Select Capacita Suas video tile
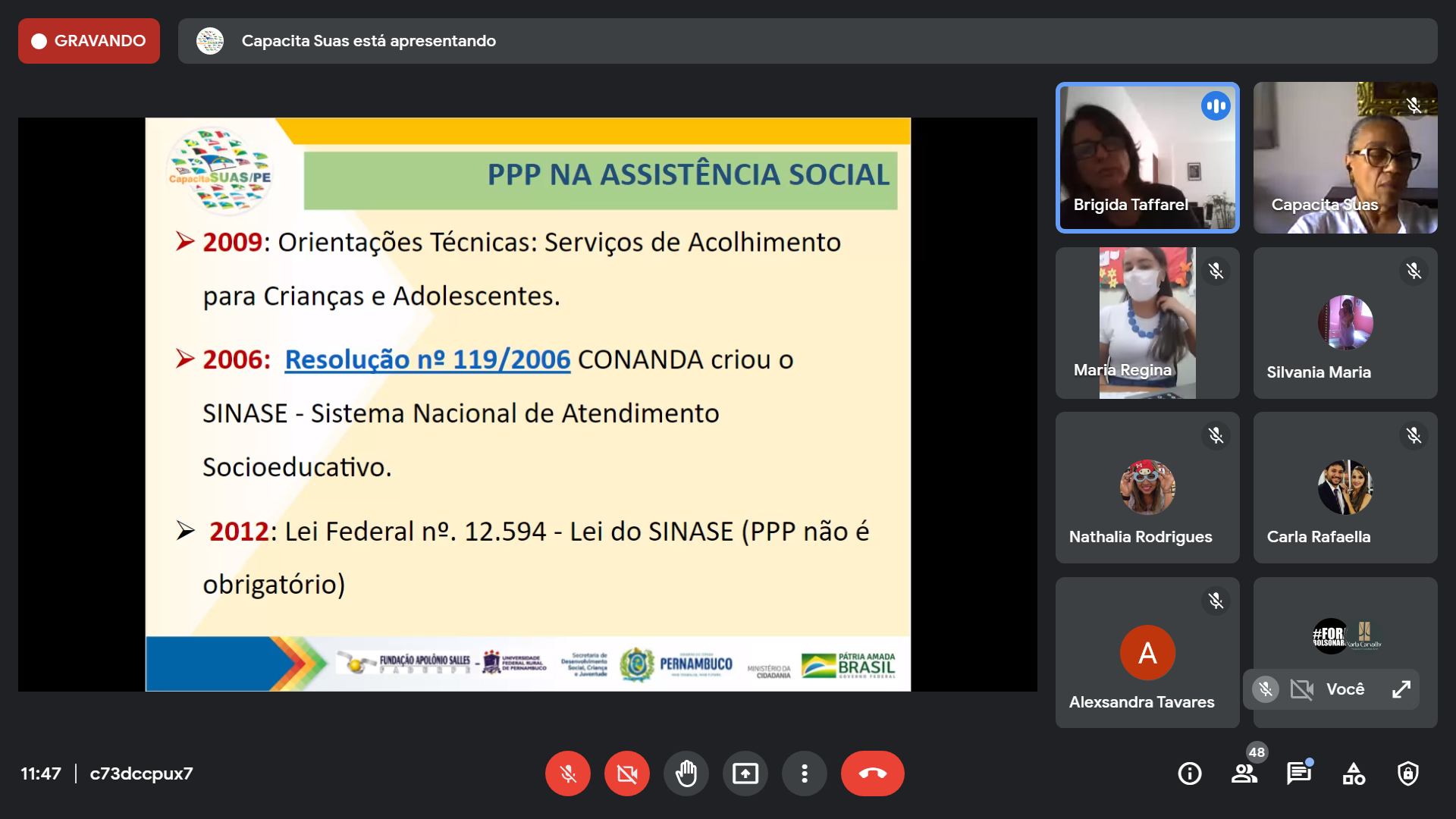Viewport: 1456px width, 819px height. click(x=1345, y=158)
